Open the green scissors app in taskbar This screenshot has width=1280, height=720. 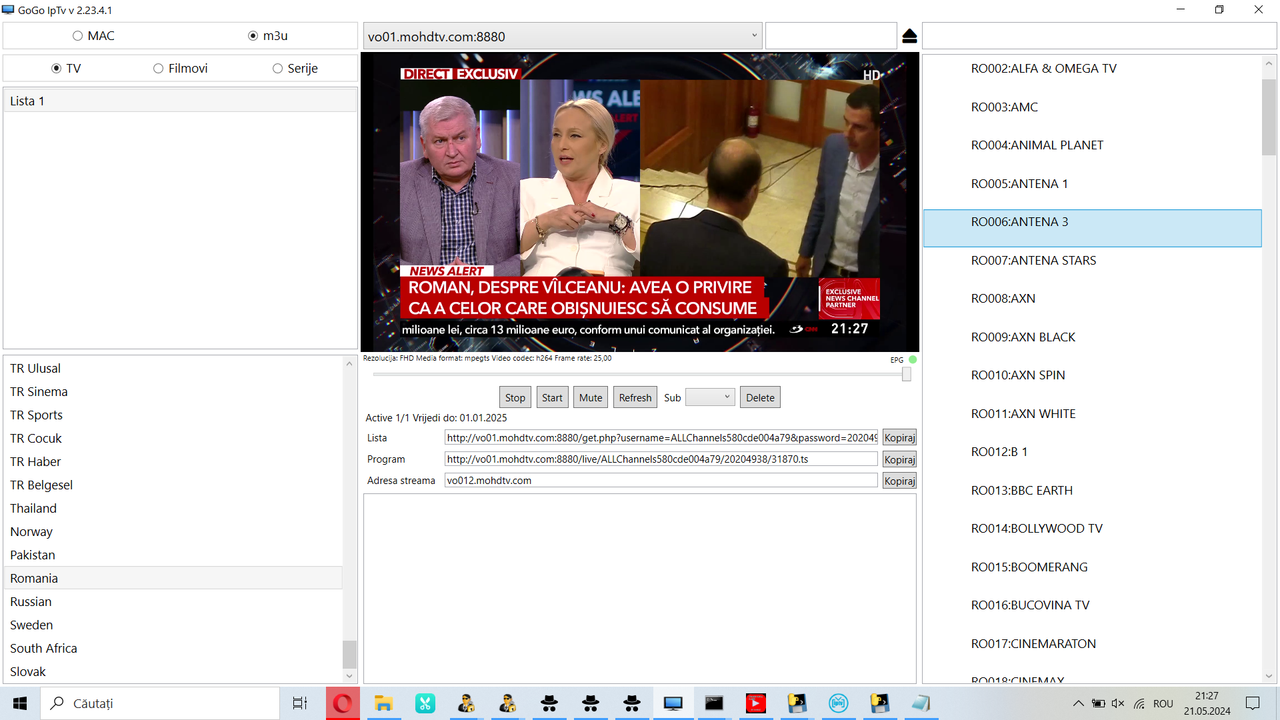(x=425, y=703)
